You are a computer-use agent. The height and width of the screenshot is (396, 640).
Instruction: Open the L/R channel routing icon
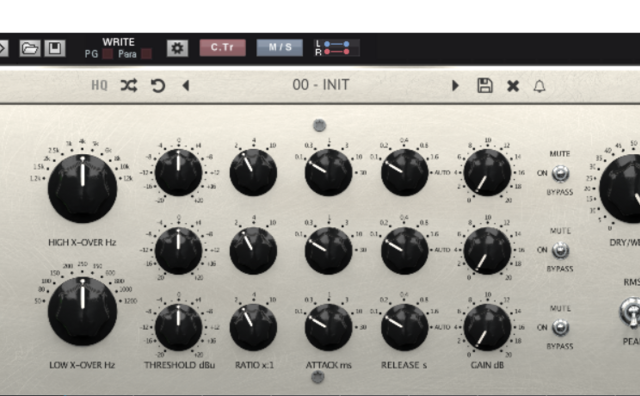tap(337, 48)
